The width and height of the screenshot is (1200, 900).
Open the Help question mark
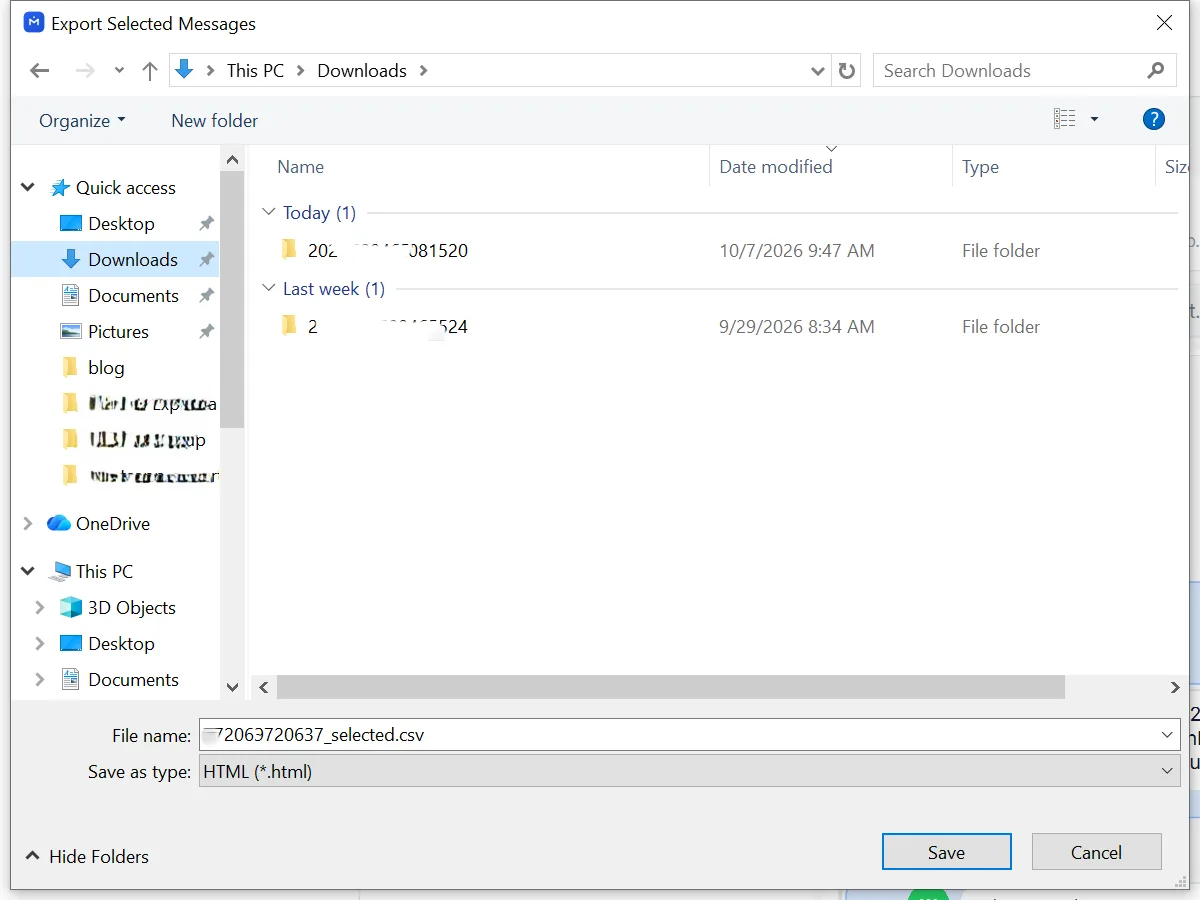pos(1153,119)
